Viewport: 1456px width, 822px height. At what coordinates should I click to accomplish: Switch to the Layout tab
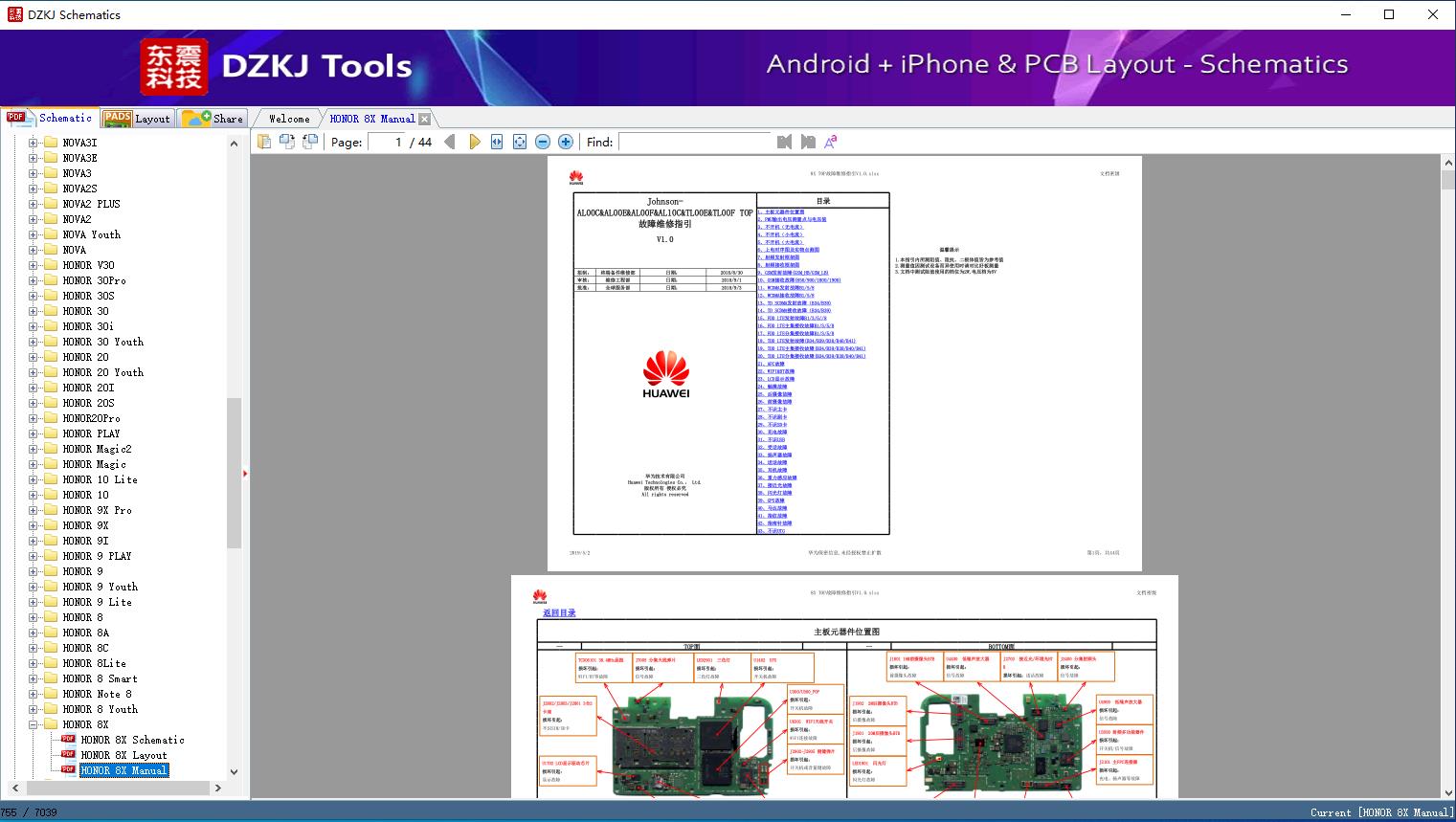click(x=137, y=119)
